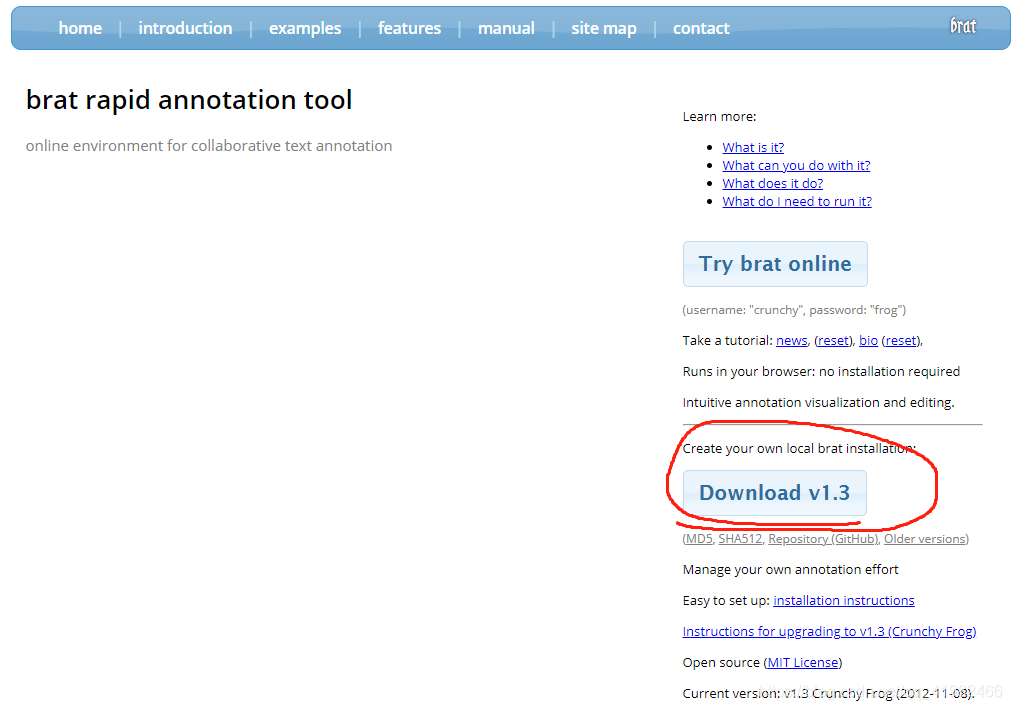Image resolution: width=1012 pixels, height=710 pixels.
Task: Click the username "crunchy" password hint text
Action: tap(794, 310)
